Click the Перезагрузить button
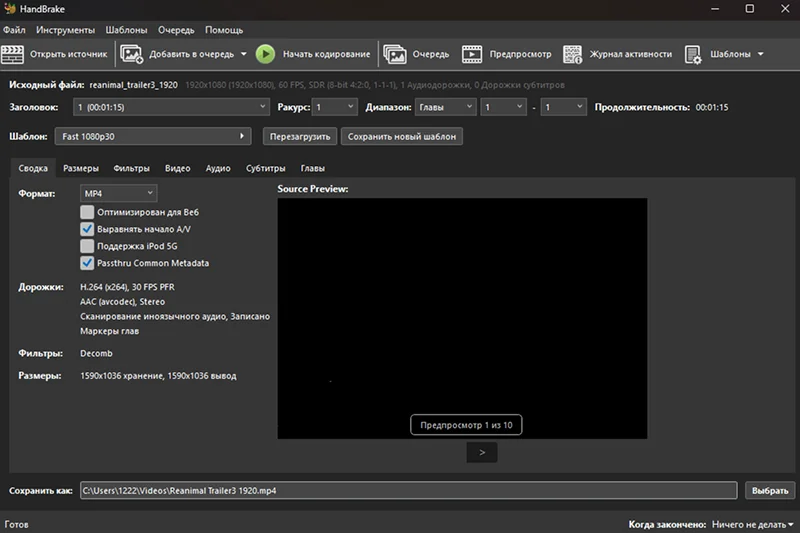The image size is (800, 533). click(300, 136)
